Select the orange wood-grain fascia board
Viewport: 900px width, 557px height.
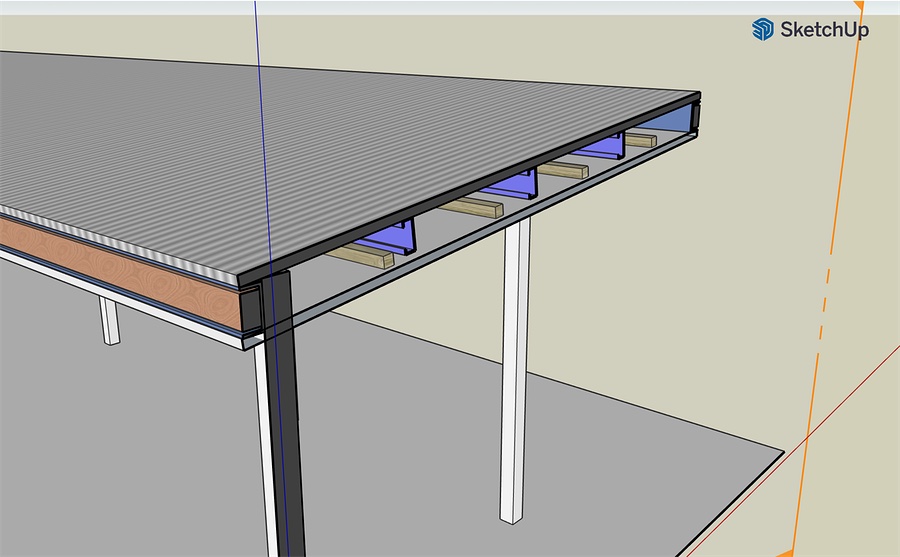[121, 271]
